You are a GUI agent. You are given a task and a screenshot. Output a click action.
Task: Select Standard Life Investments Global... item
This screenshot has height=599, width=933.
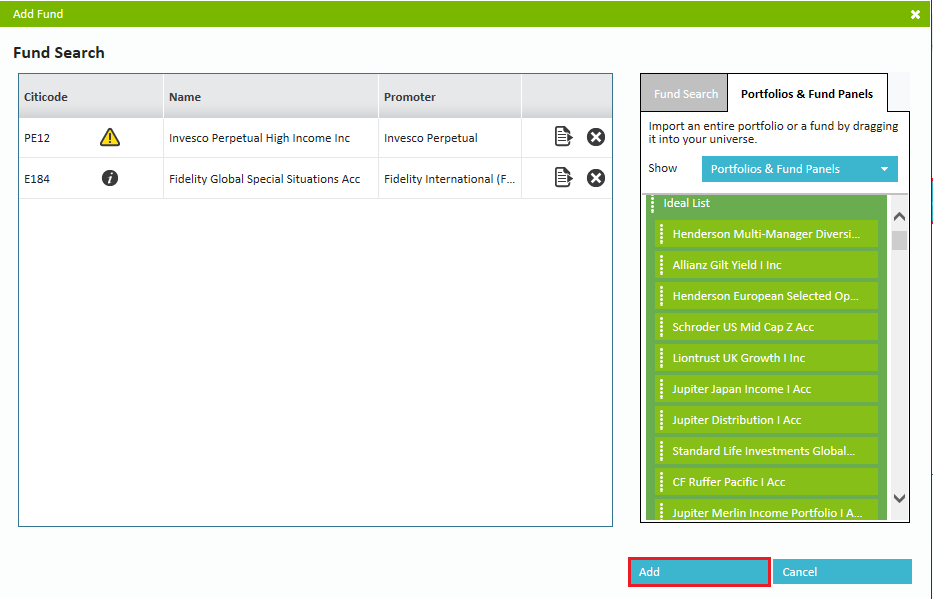pyautogui.click(x=766, y=450)
